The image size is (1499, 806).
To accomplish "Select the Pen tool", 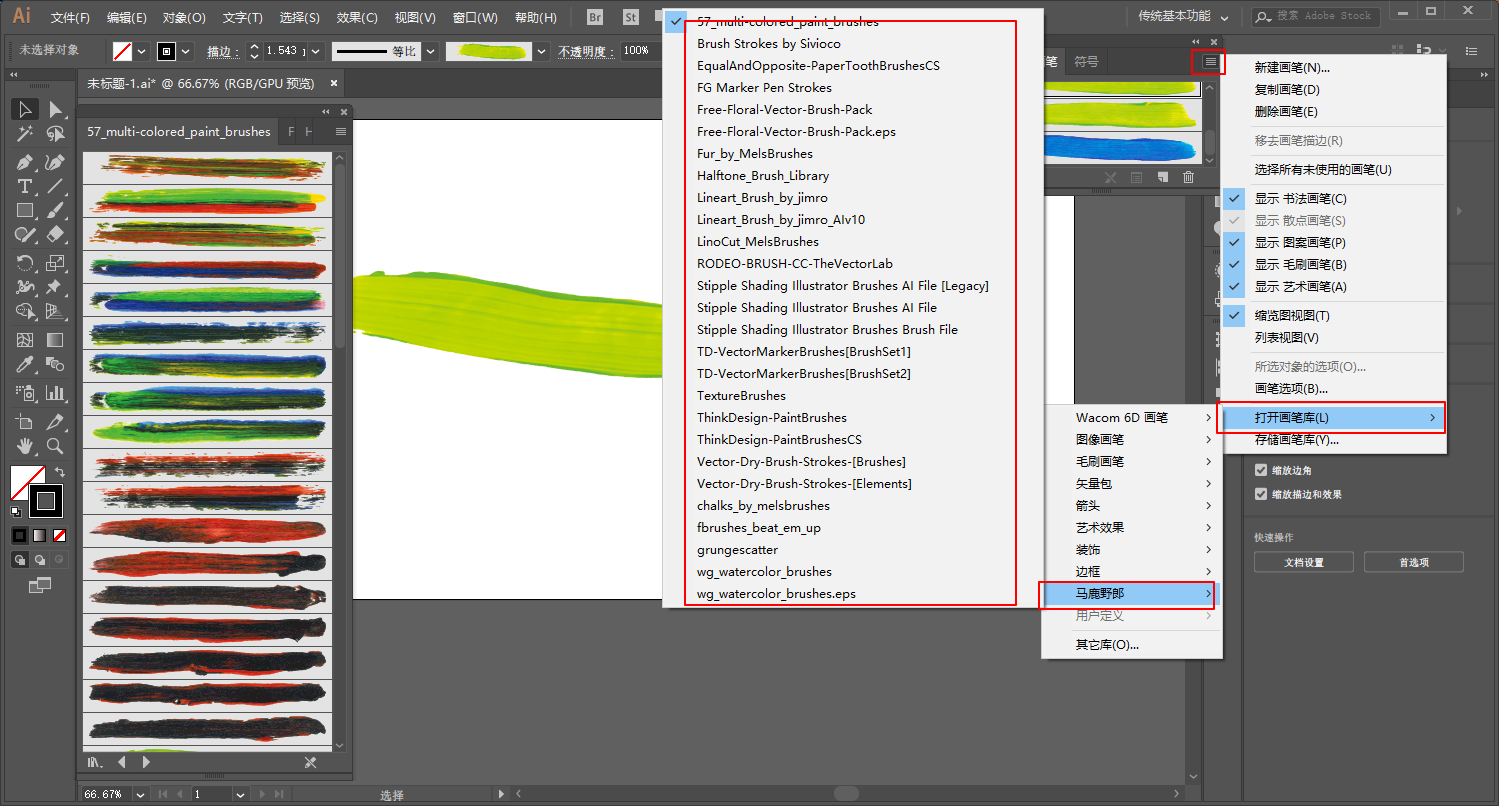I will [25, 162].
